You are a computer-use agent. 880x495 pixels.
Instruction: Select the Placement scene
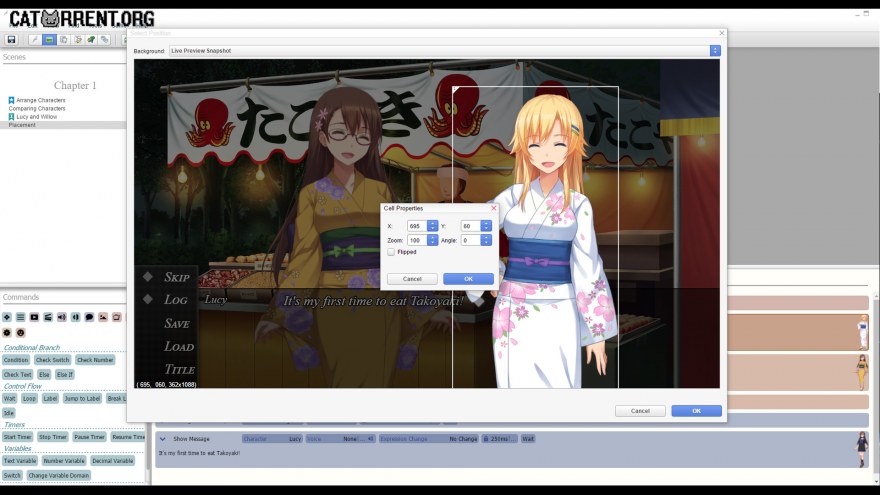pyautogui.click(x=63, y=125)
